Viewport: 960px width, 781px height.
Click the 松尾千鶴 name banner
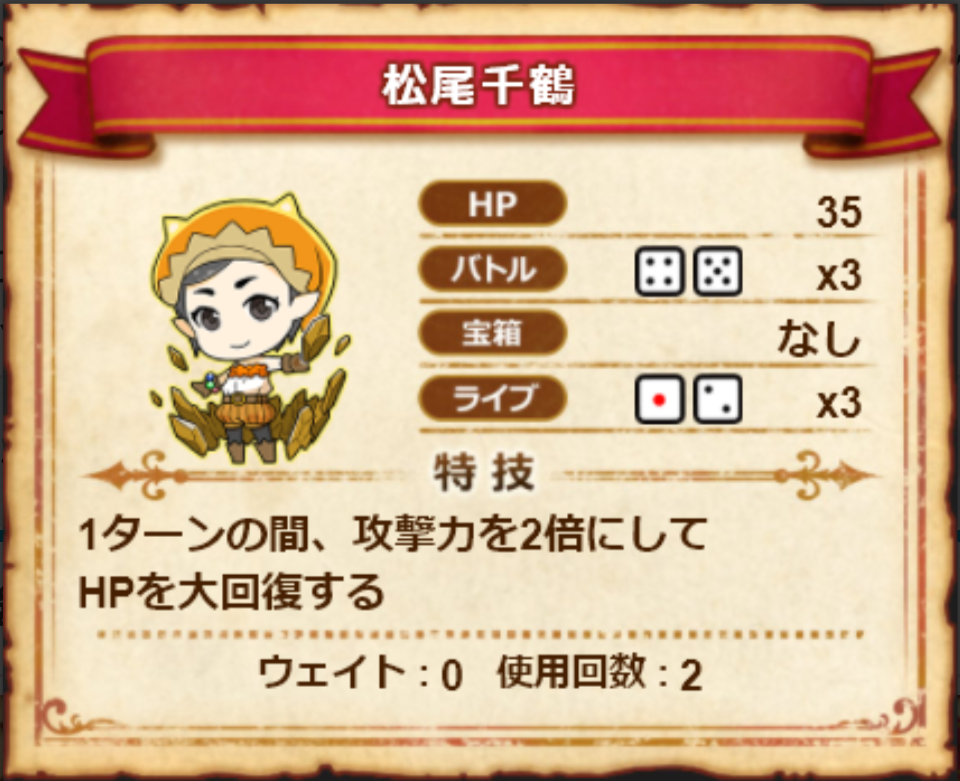[x=479, y=88]
